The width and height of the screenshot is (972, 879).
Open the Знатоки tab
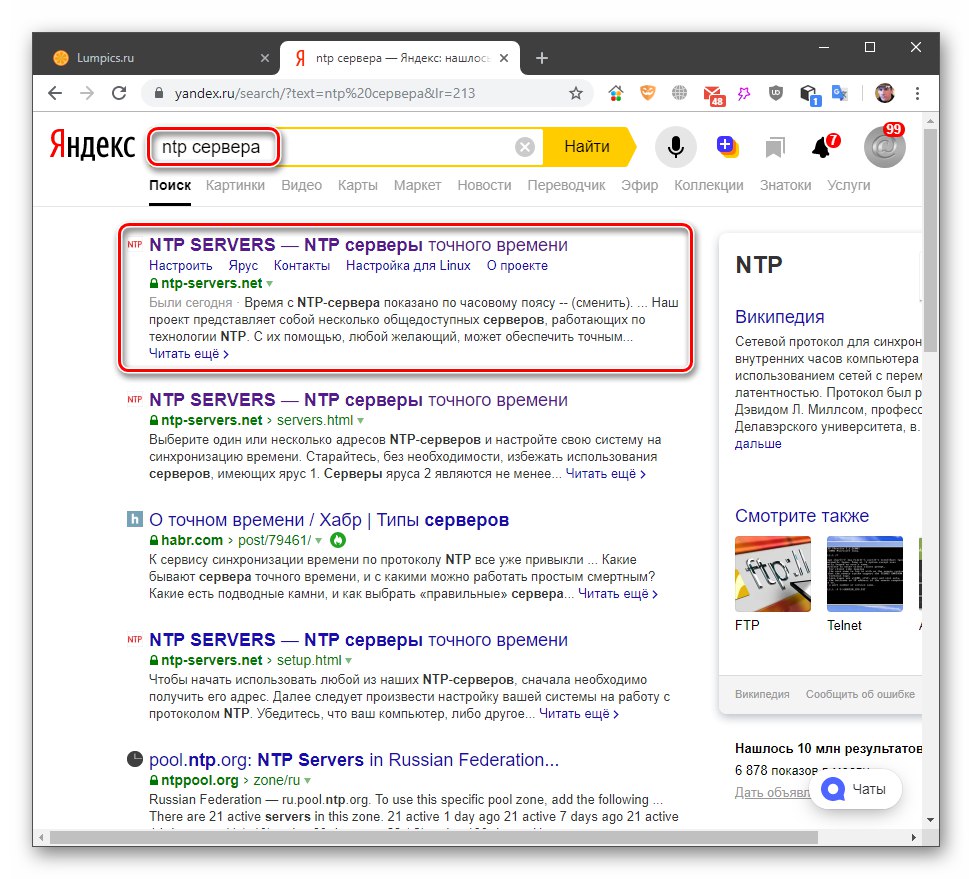[x=785, y=185]
